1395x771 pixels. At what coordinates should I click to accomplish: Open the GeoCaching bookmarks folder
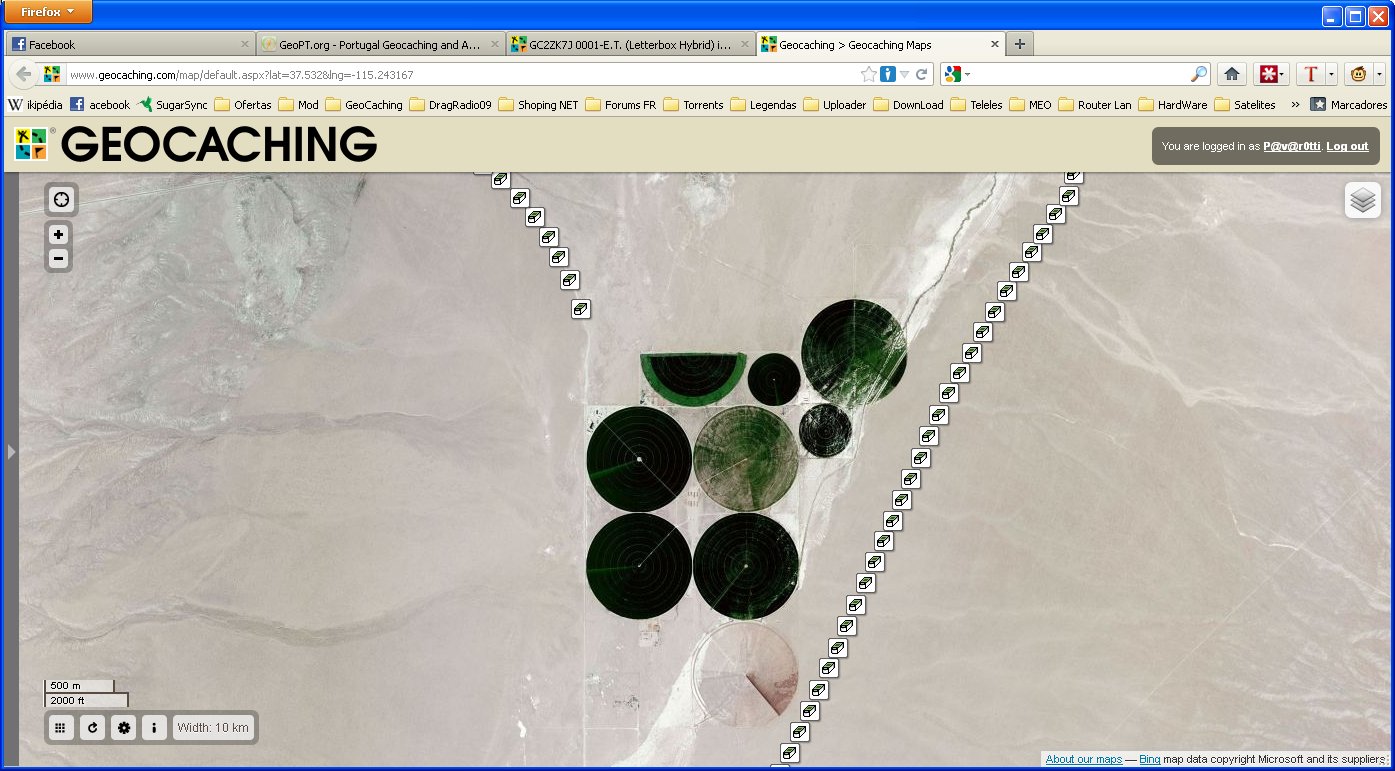[364, 104]
